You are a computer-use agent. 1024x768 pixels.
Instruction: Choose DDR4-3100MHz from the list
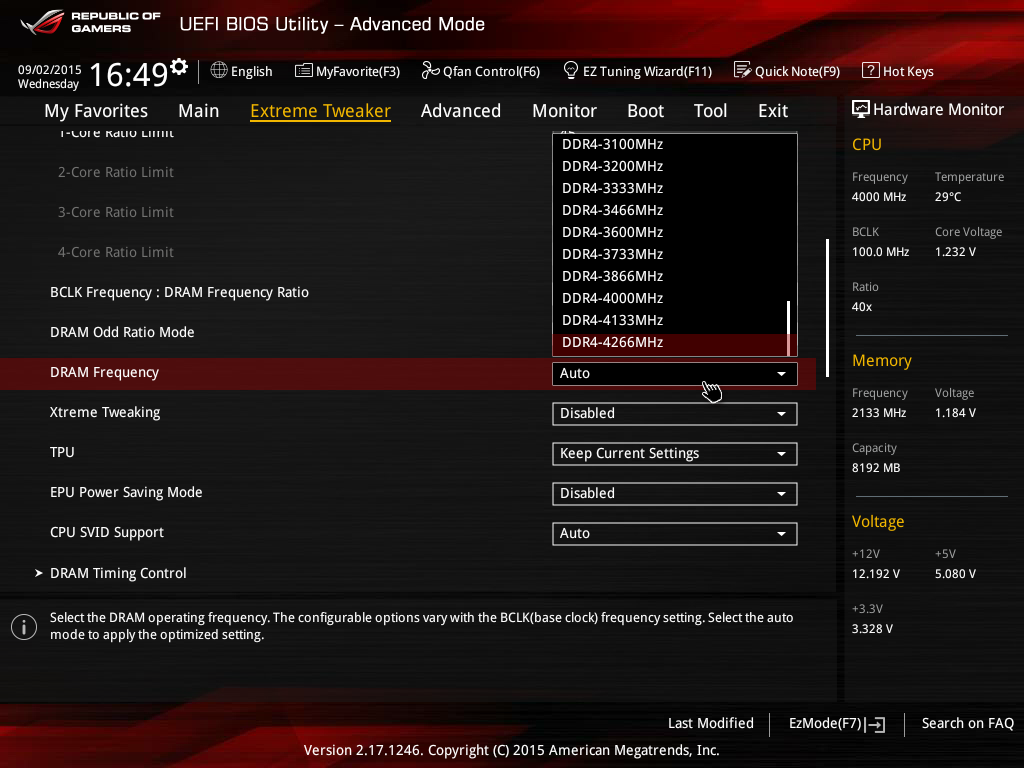coord(670,144)
